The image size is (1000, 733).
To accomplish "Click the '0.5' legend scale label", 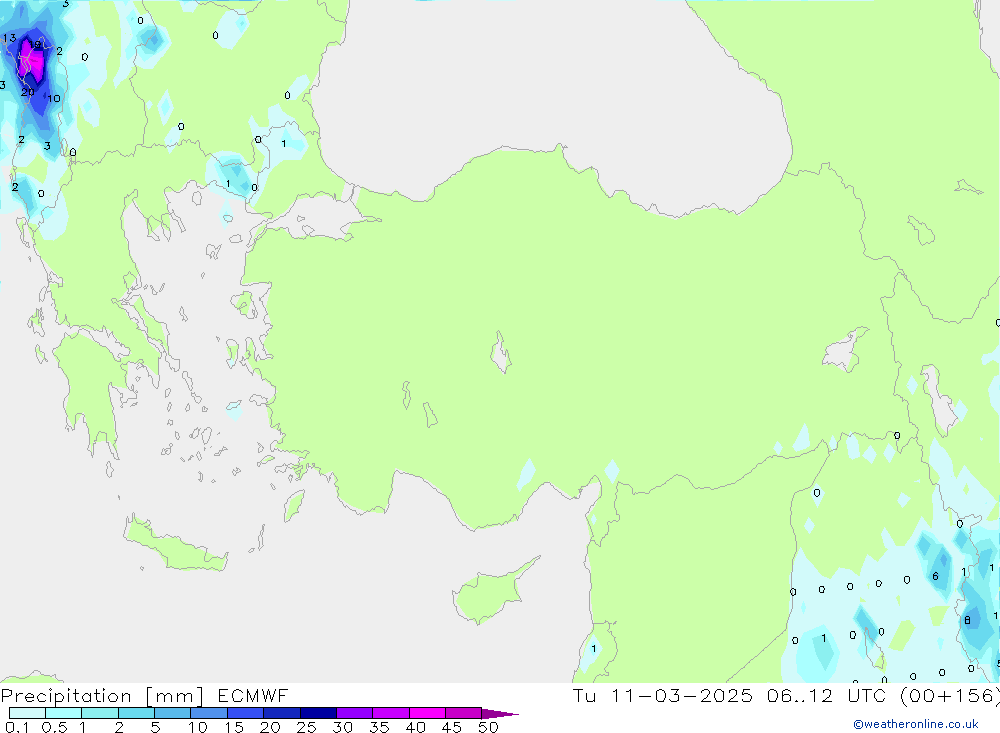I will [x=54, y=727].
